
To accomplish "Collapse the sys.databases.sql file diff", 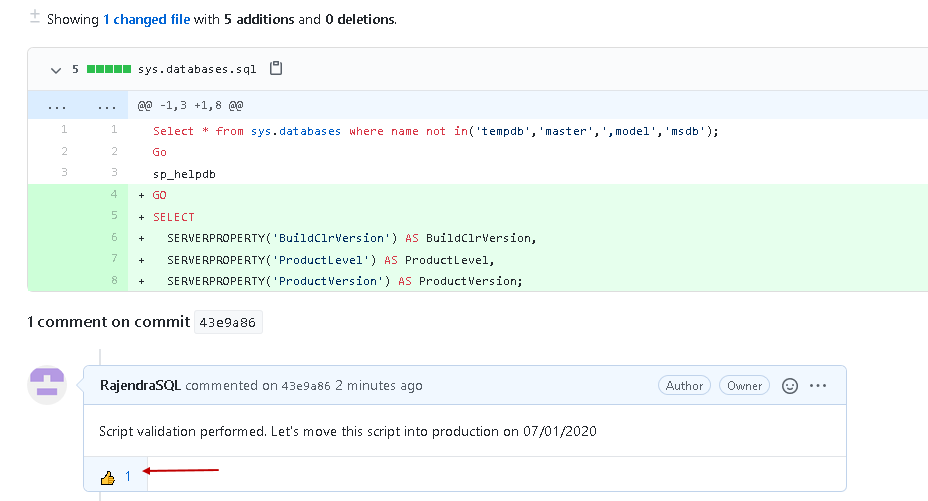I will pyautogui.click(x=56, y=70).
